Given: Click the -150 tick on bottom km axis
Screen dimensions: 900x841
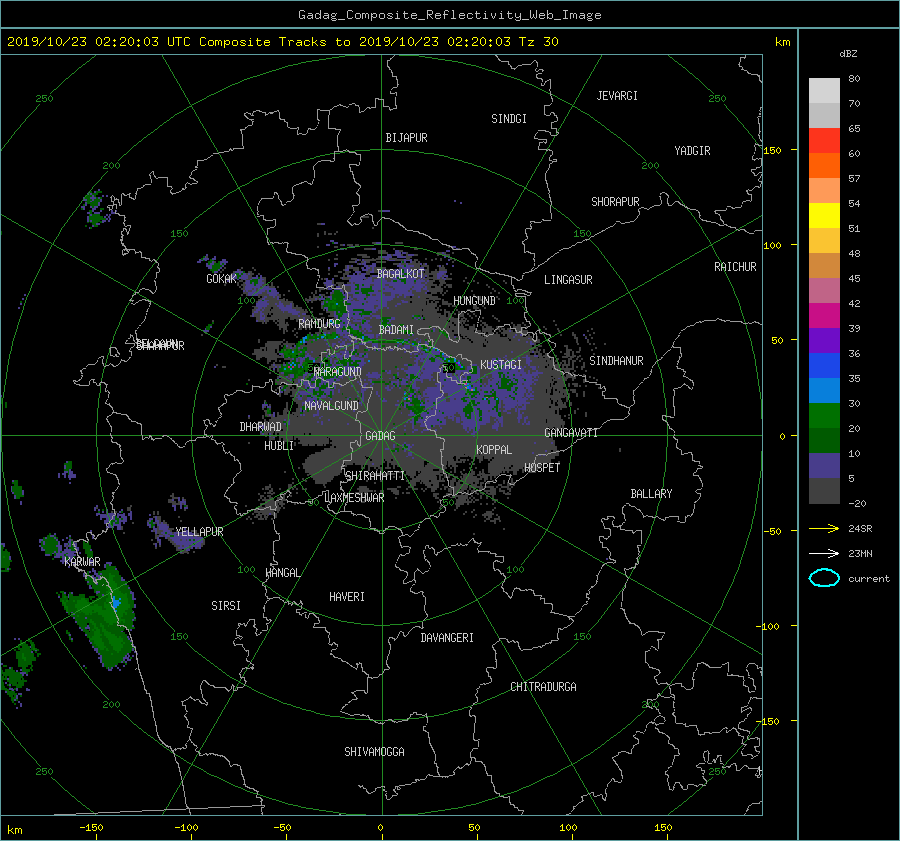Looking at the screenshot, I should click(x=91, y=827).
